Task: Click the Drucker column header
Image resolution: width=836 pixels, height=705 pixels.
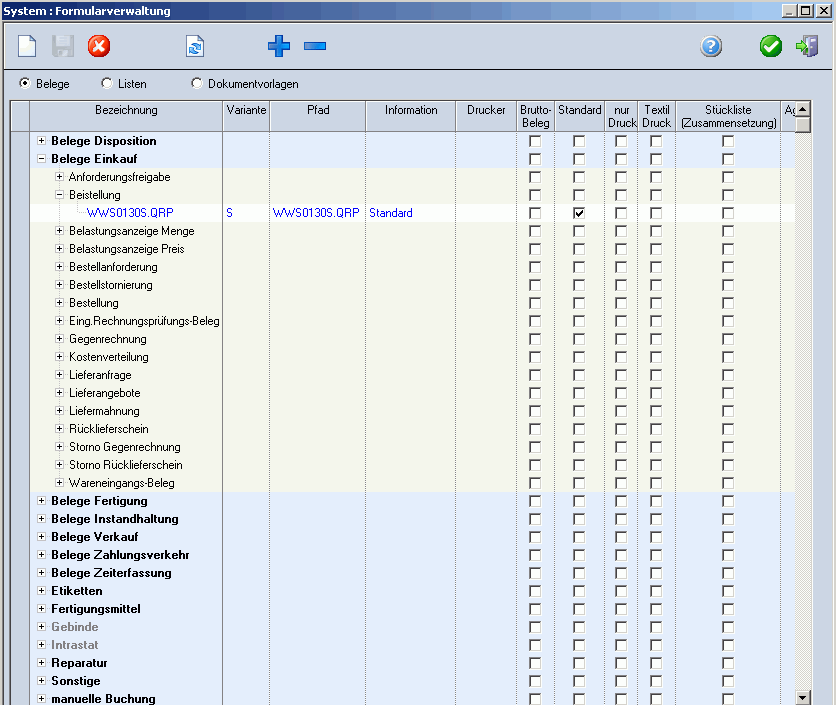Action: pyautogui.click(x=486, y=111)
